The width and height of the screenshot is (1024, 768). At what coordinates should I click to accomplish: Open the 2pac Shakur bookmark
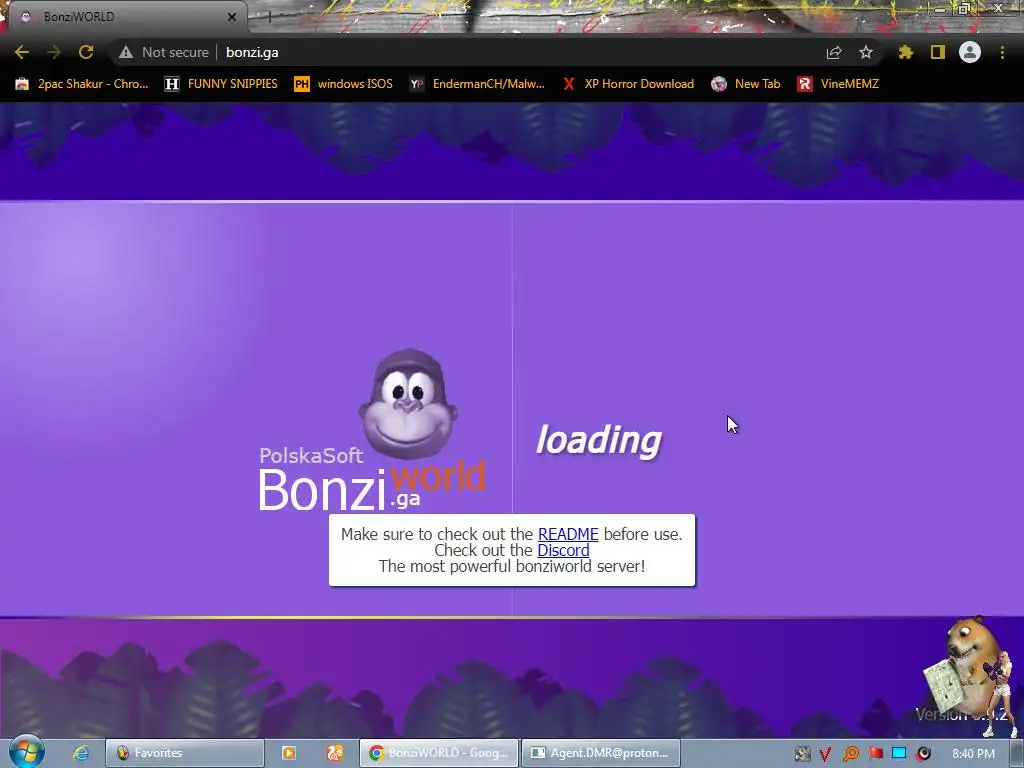click(82, 84)
